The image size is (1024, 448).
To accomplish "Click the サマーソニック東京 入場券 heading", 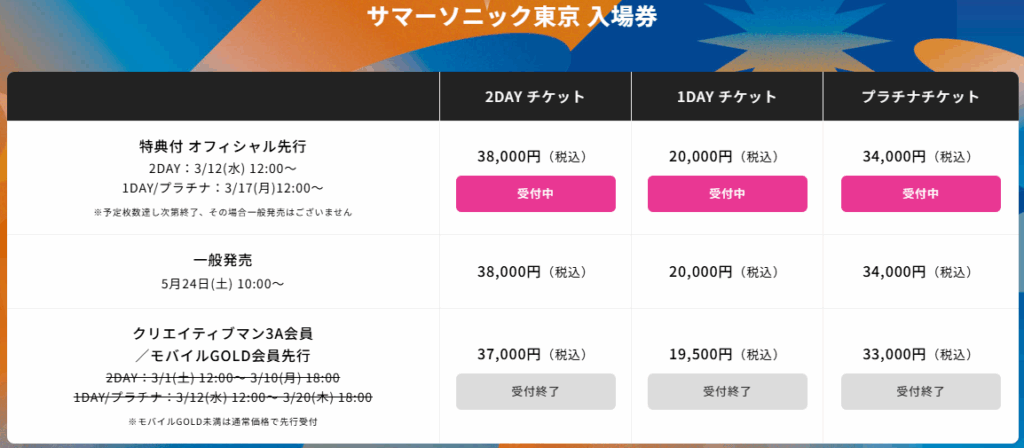I will pos(512,18).
